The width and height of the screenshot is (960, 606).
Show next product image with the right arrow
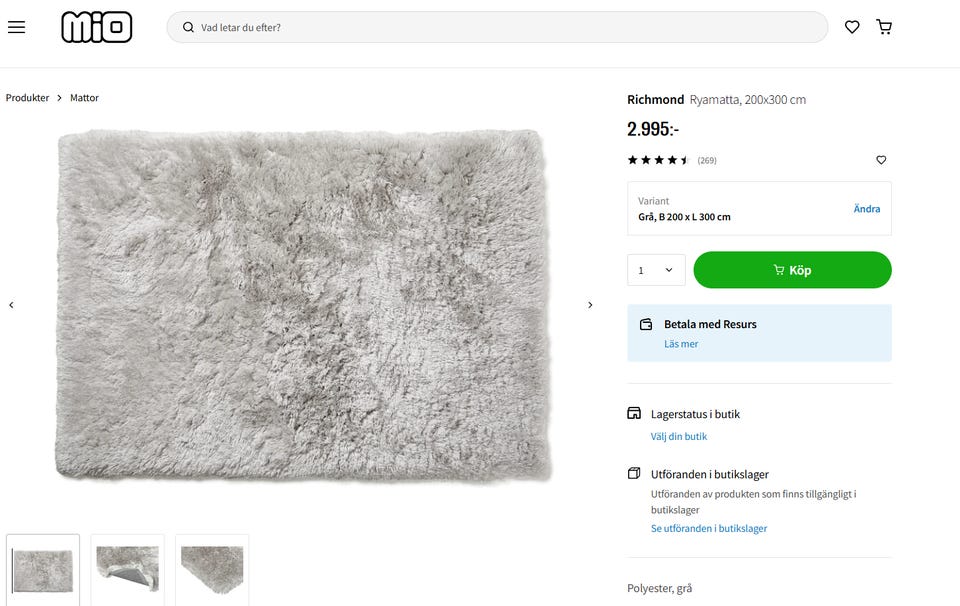click(x=590, y=305)
